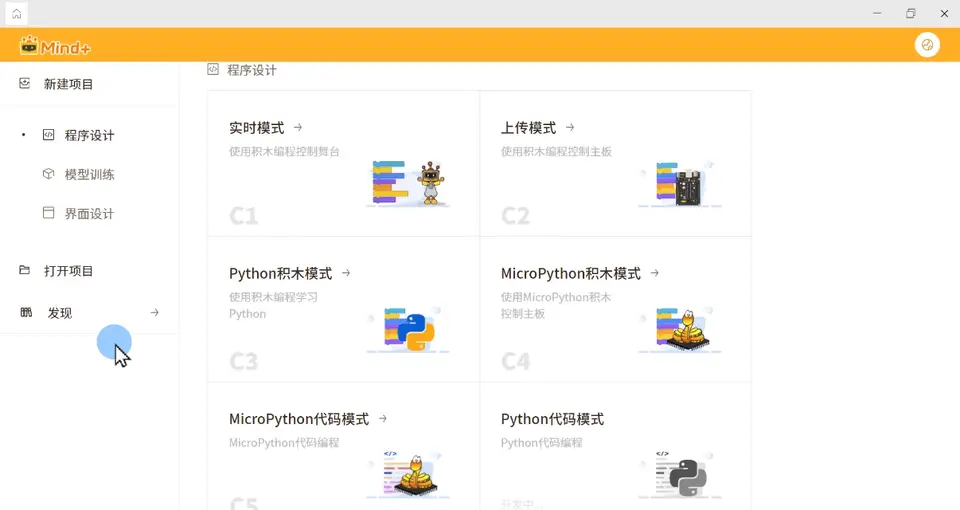Viewport: 960px width, 510px height.
Task: Select 界面设计 in the sidebar
Action: point(89,214)
